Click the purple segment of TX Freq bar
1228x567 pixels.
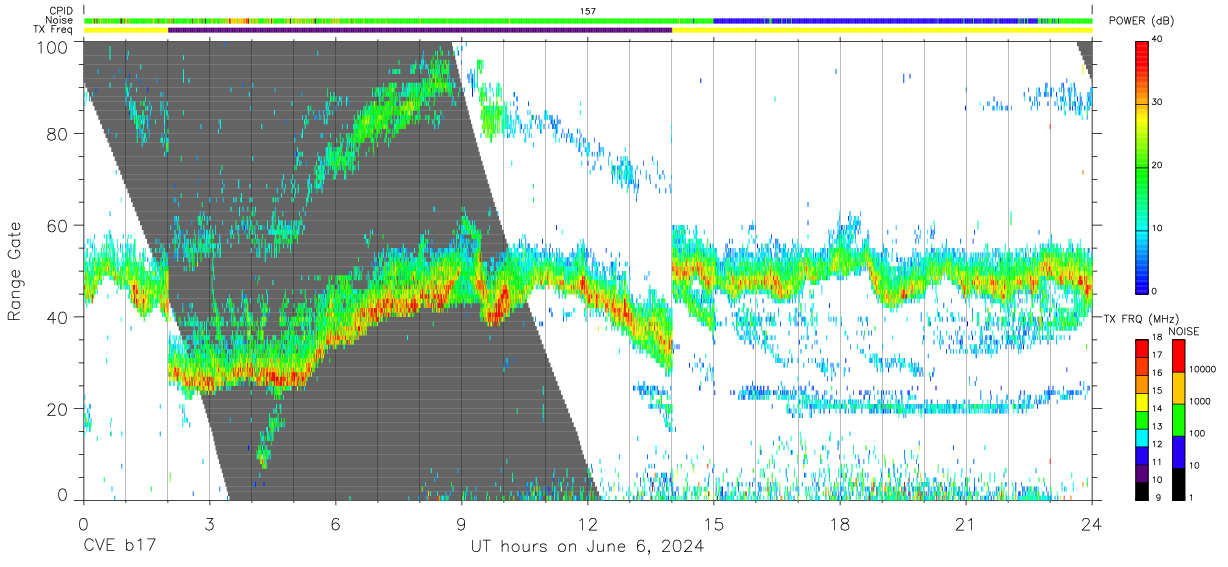(420, 30)
